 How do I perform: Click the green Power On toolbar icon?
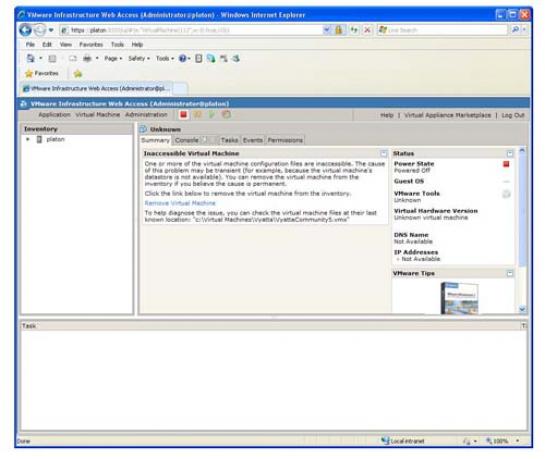coord(212,115)
